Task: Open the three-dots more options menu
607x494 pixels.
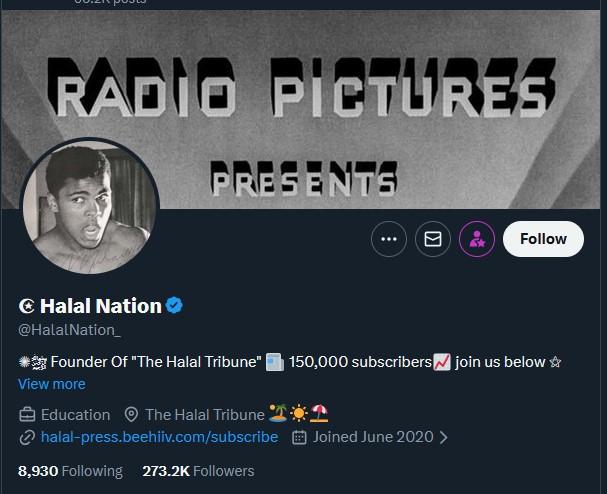Action: 389,239
